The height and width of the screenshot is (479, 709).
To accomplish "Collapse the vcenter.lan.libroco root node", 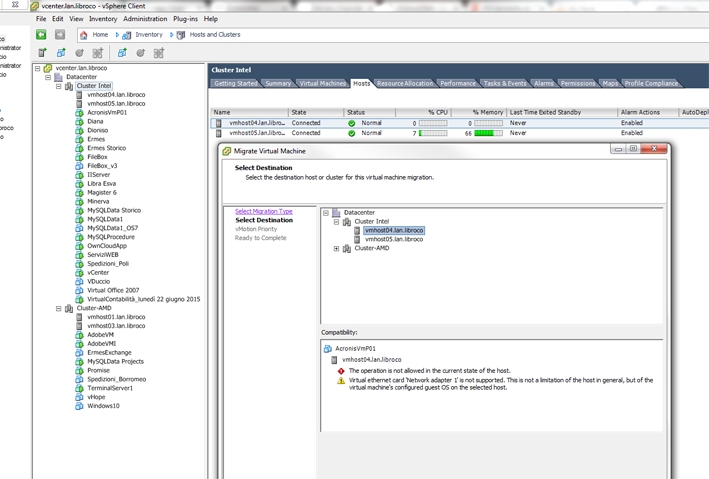I will coord(38,68).
